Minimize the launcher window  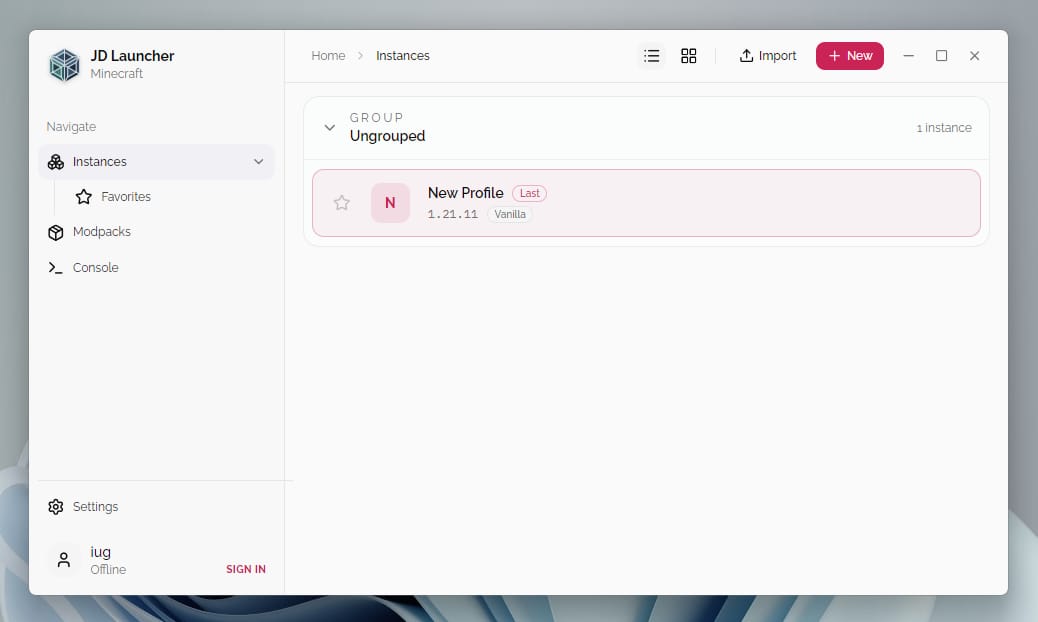pyautogui.click(x=908, y=56)
